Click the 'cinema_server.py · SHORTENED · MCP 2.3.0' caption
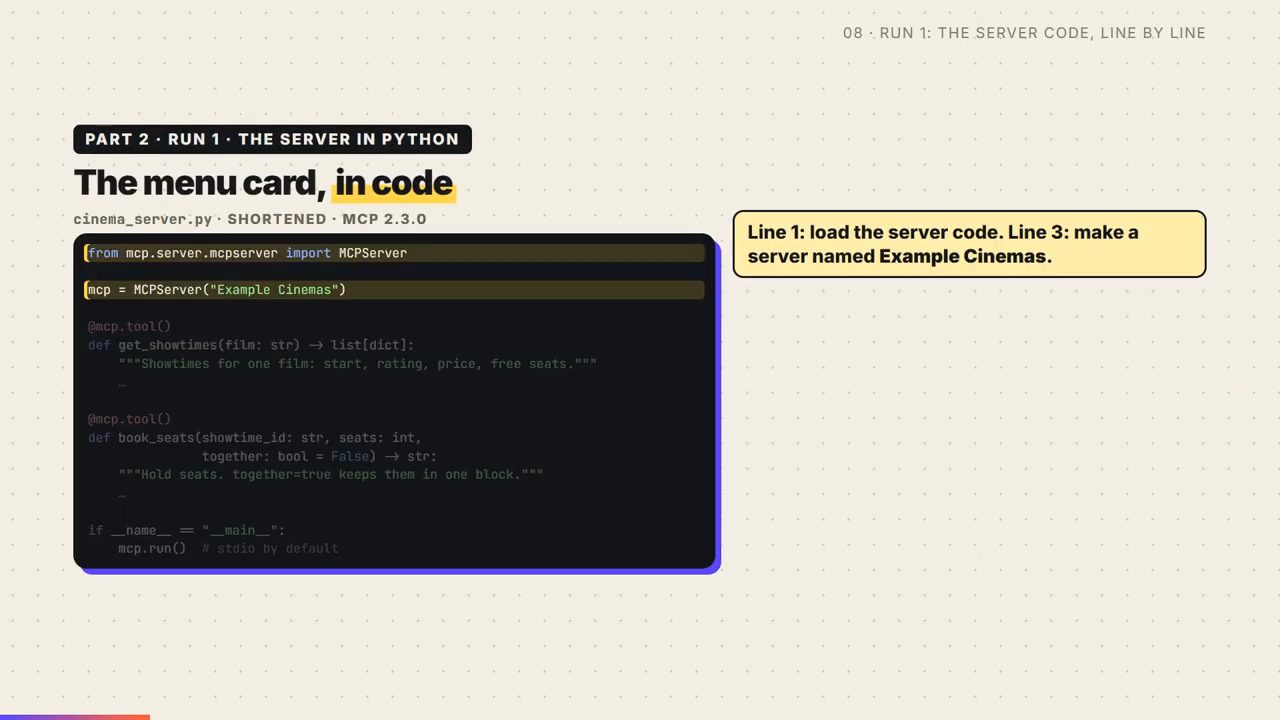This screenshot has height=720, width=1280. [x=250, y=219]
